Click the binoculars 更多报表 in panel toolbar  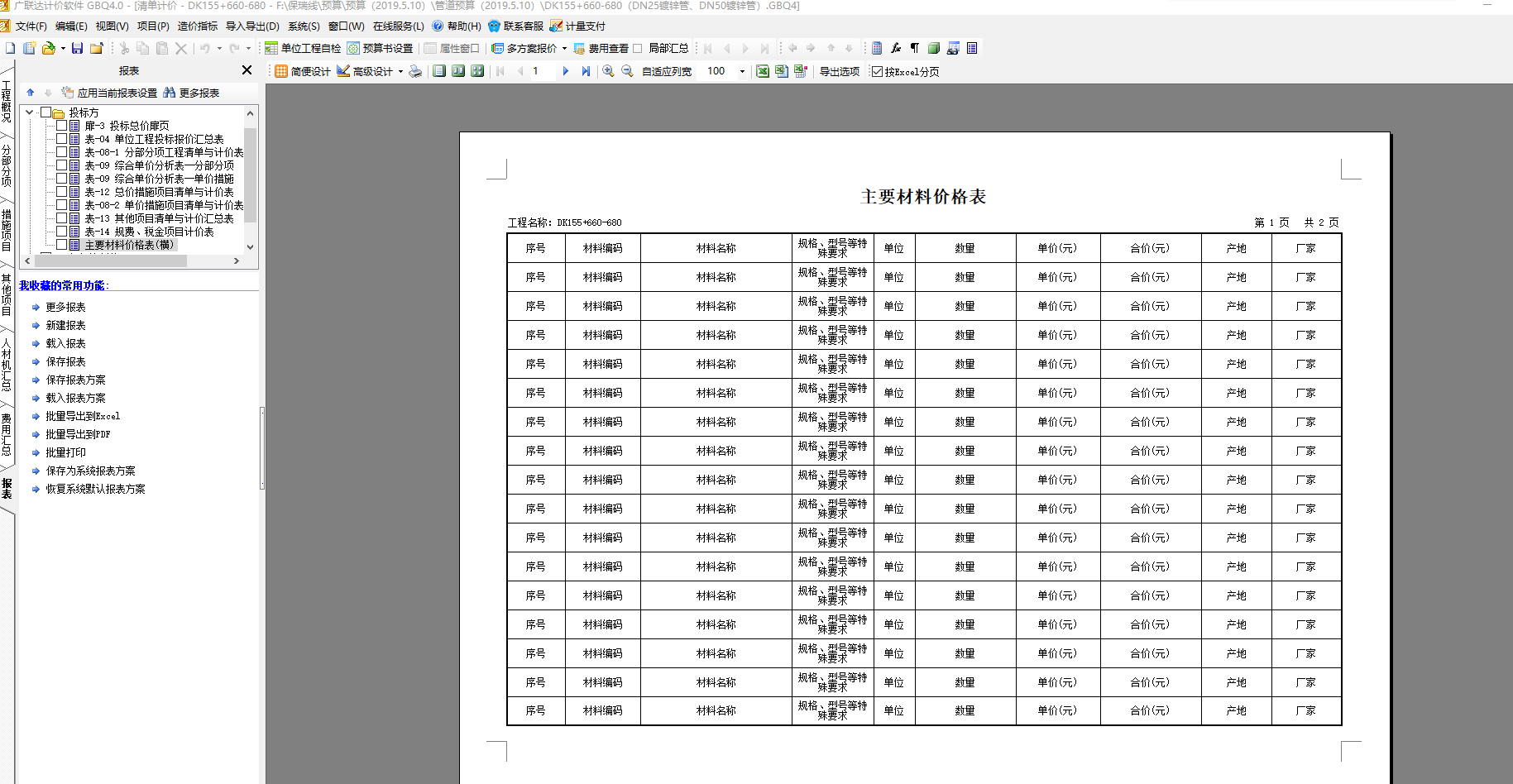pyautogui.click(x=191, y=93)
